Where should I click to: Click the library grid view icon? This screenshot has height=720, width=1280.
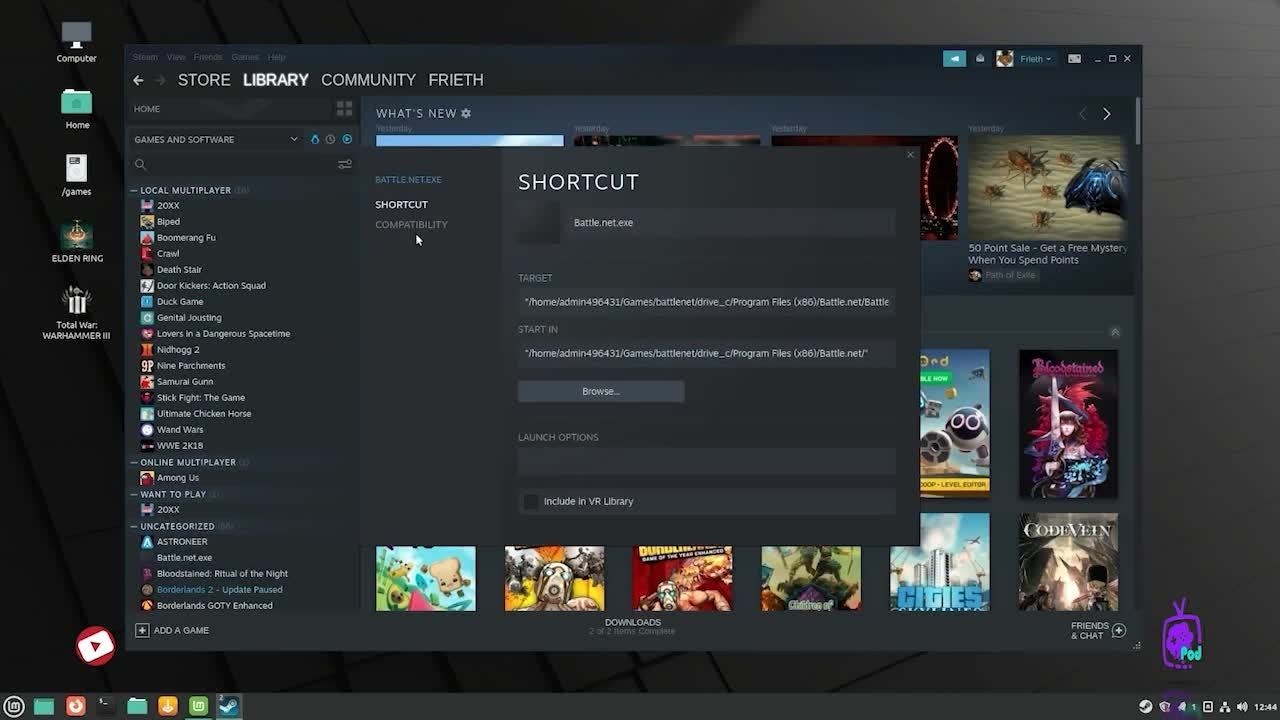point(344,109)
